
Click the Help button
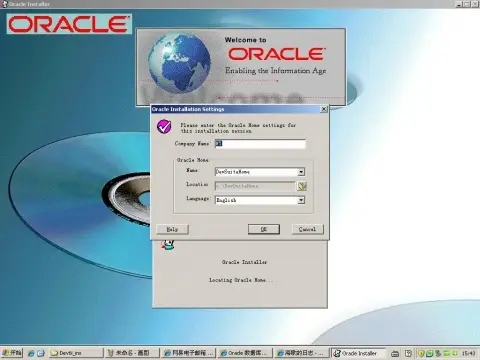coord(172,229)
